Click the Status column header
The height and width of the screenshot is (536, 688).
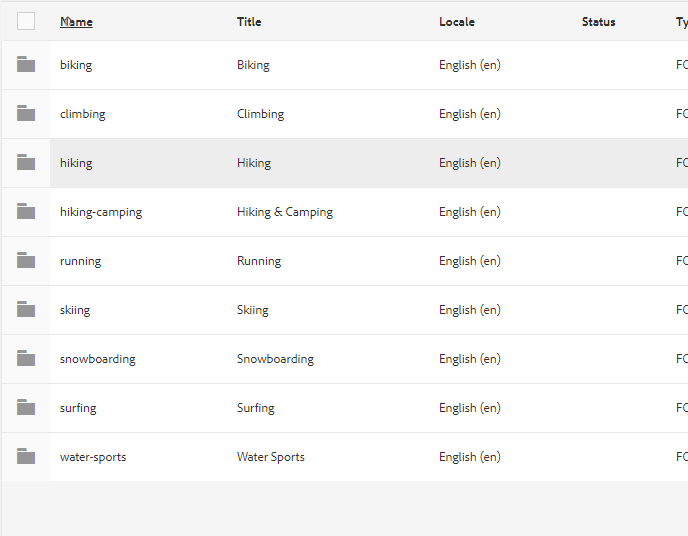click(598, 22)
